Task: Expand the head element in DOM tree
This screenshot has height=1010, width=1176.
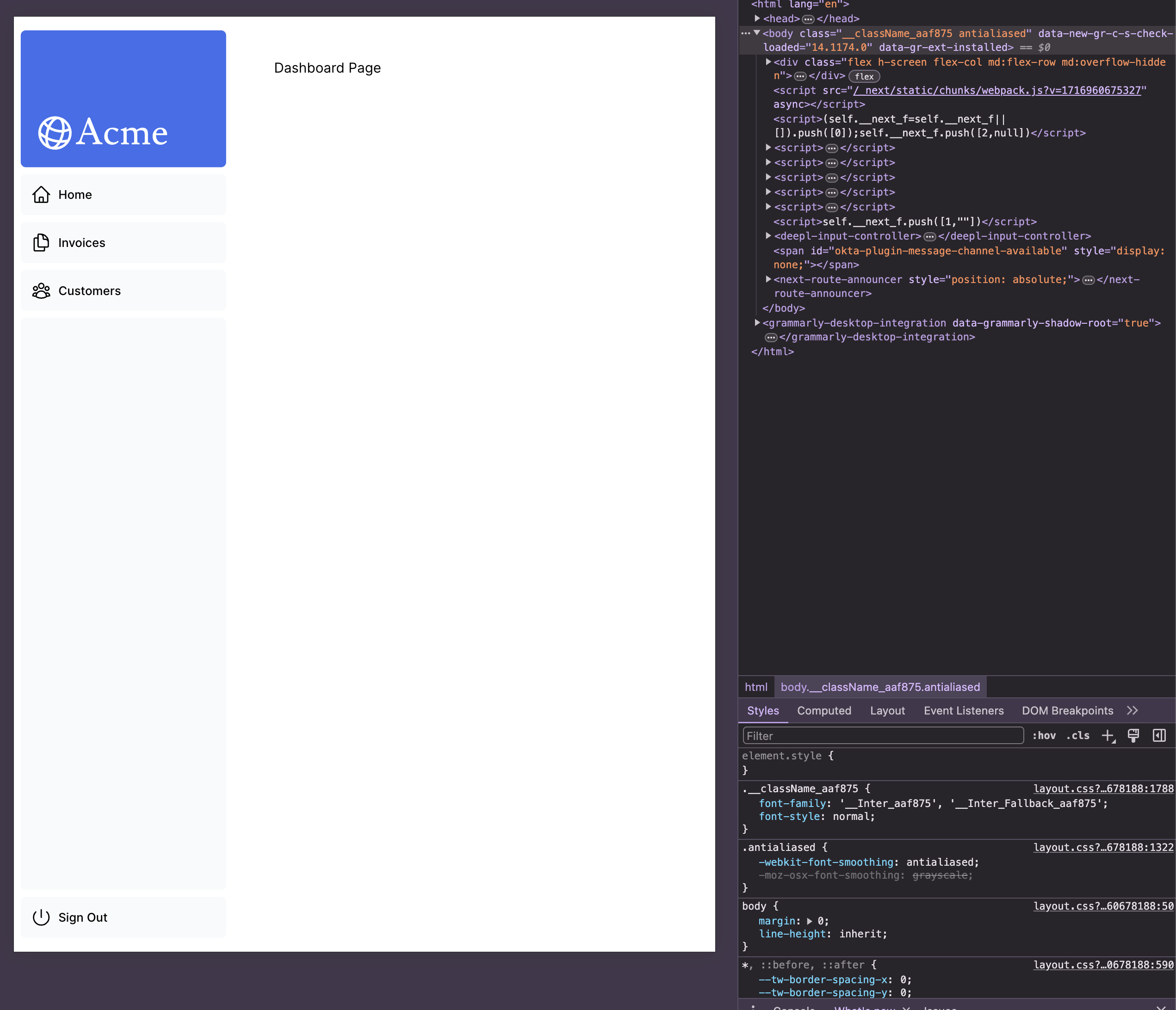Action: click(x=757, y=18)
